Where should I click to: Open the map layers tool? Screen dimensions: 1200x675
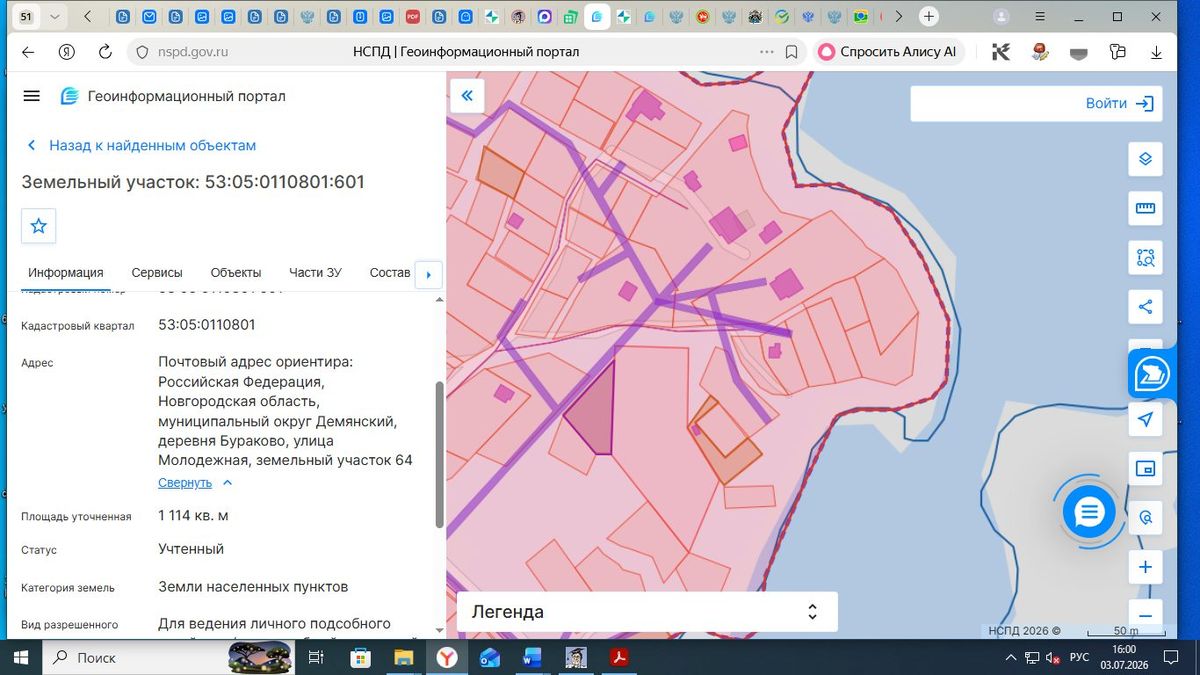[x=1145, y=159]
